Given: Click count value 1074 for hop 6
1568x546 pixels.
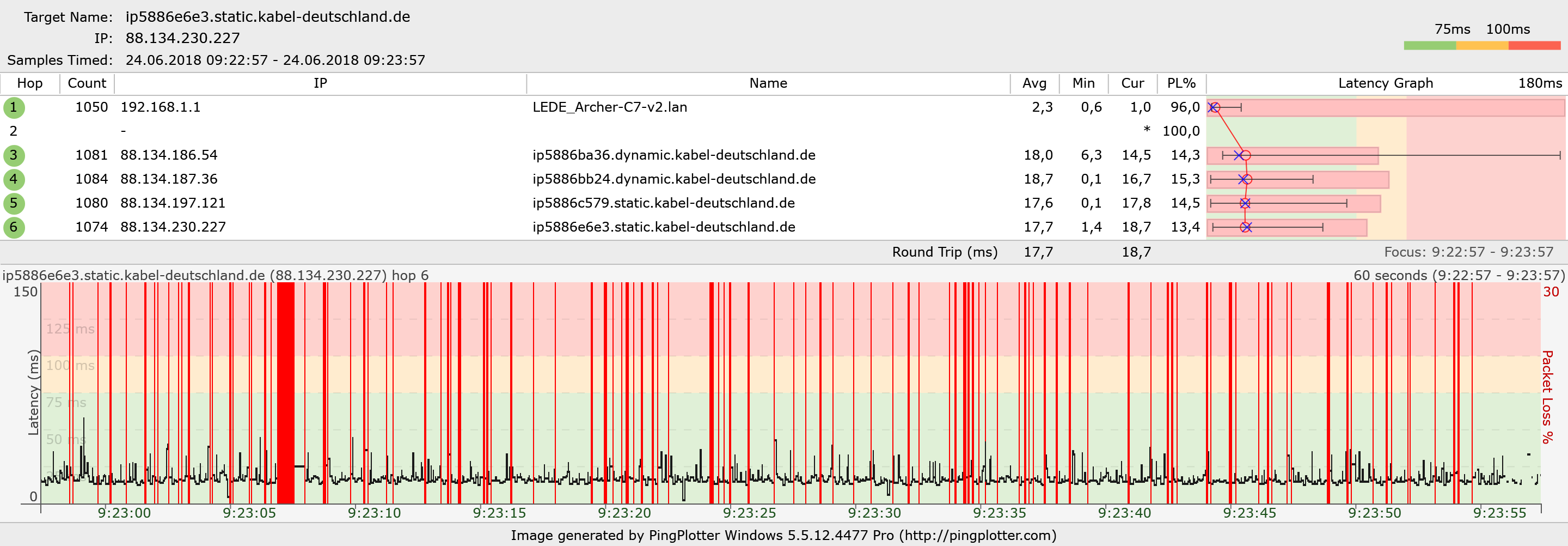Looking at the screenshot, I should tap(91, 227).
